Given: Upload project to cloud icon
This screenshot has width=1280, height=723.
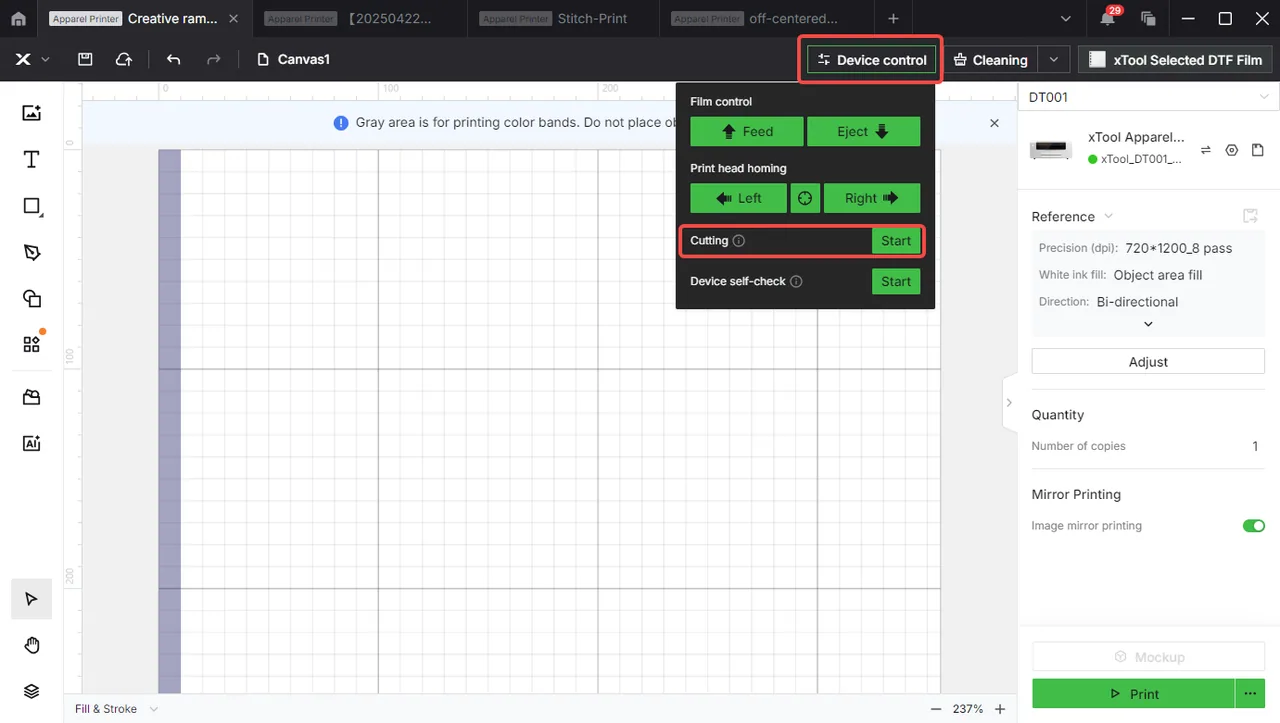Looking at the screenshot, I should [x=124, y=60].
